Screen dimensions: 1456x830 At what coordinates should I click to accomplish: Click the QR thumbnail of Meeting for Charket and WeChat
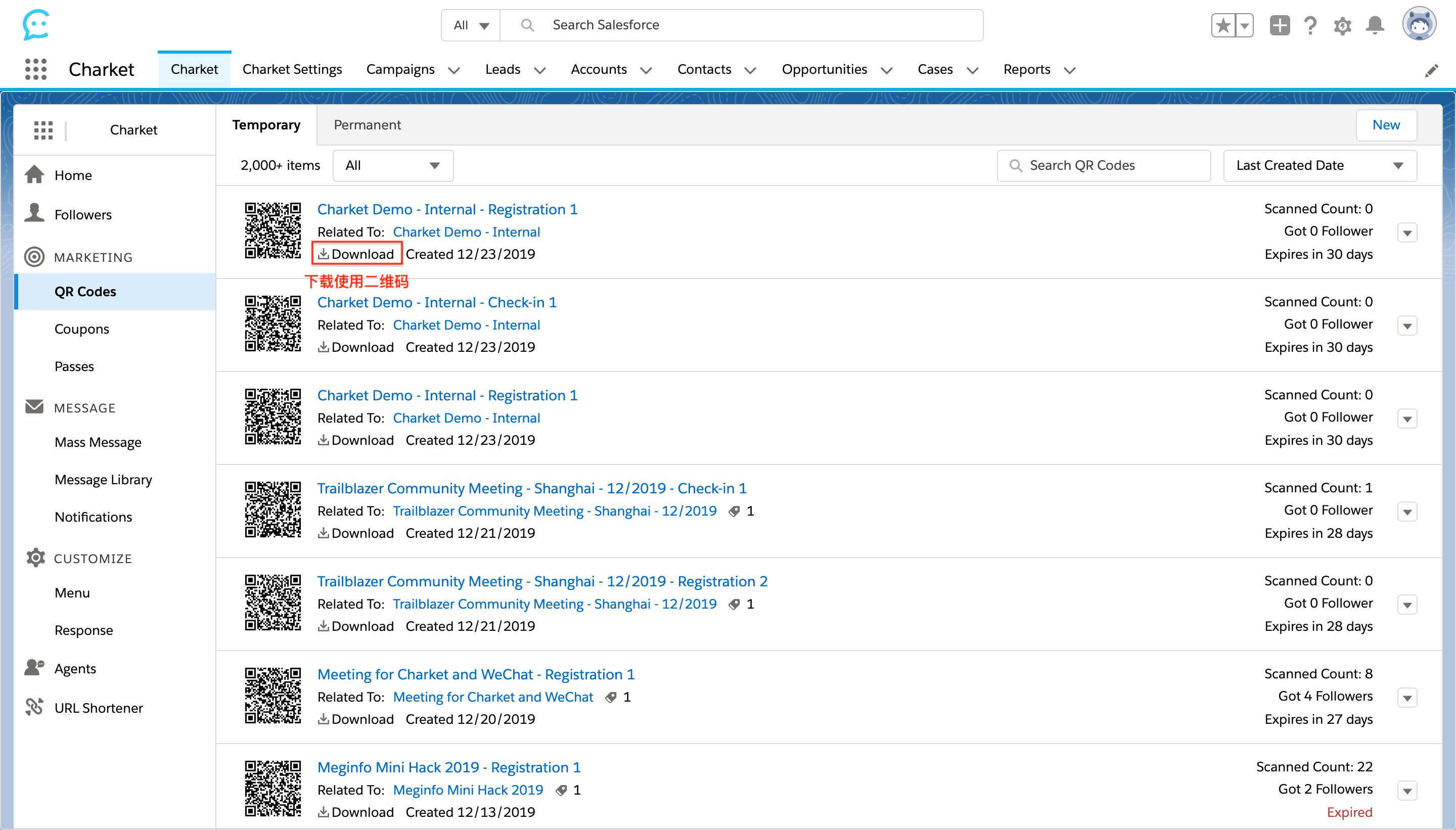pos(273,696)
